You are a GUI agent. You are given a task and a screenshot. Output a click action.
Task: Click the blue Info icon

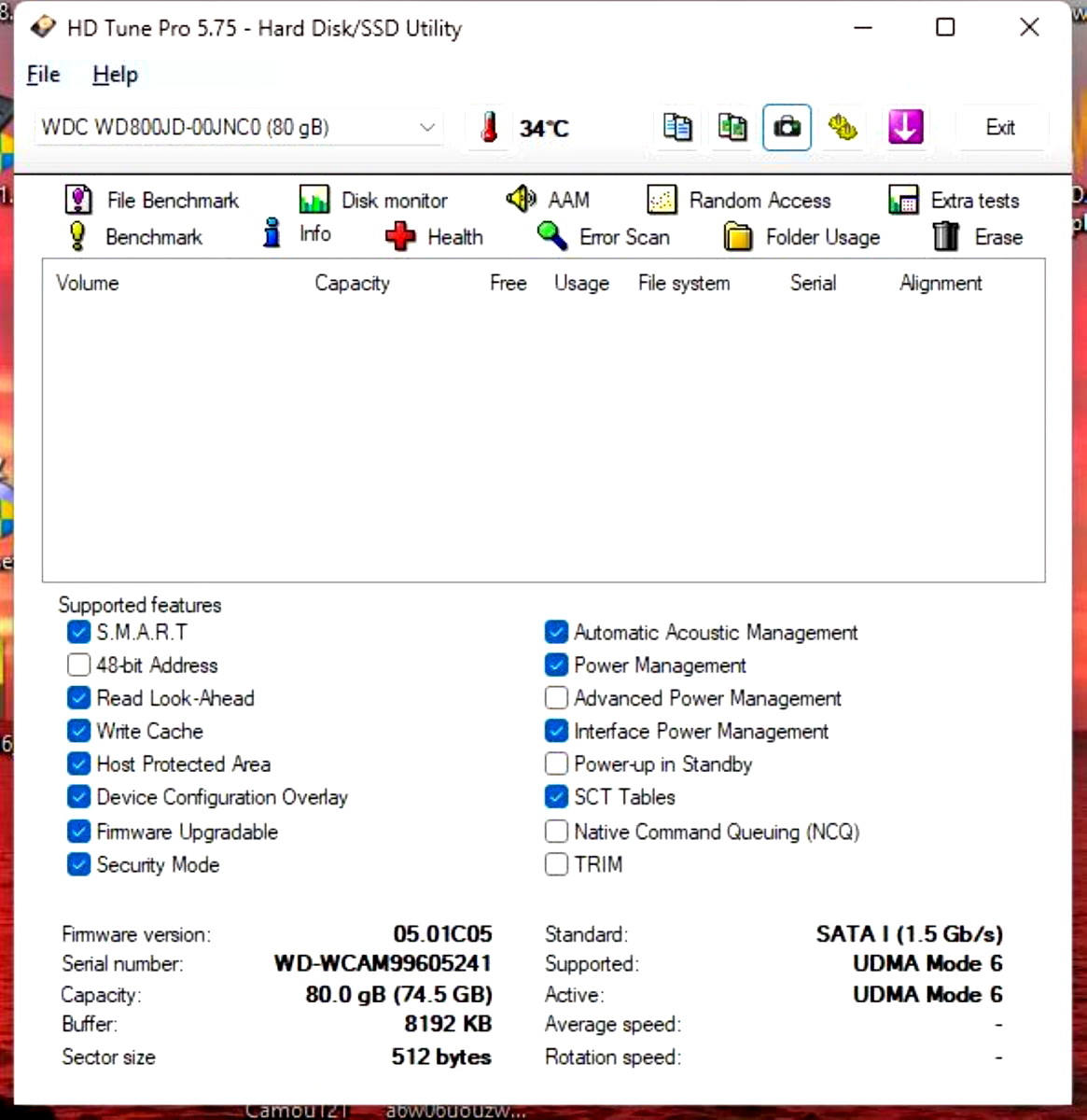click(272, 232)
